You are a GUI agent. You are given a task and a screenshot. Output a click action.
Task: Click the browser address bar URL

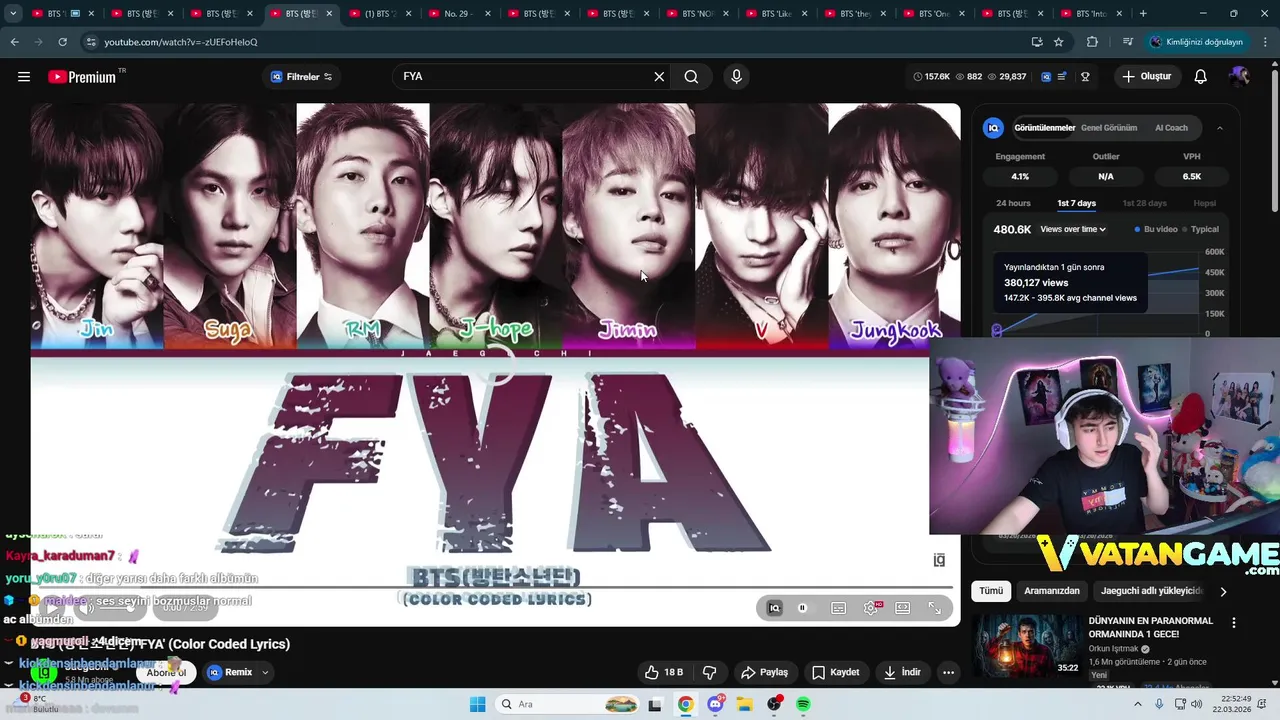(180, 42)
